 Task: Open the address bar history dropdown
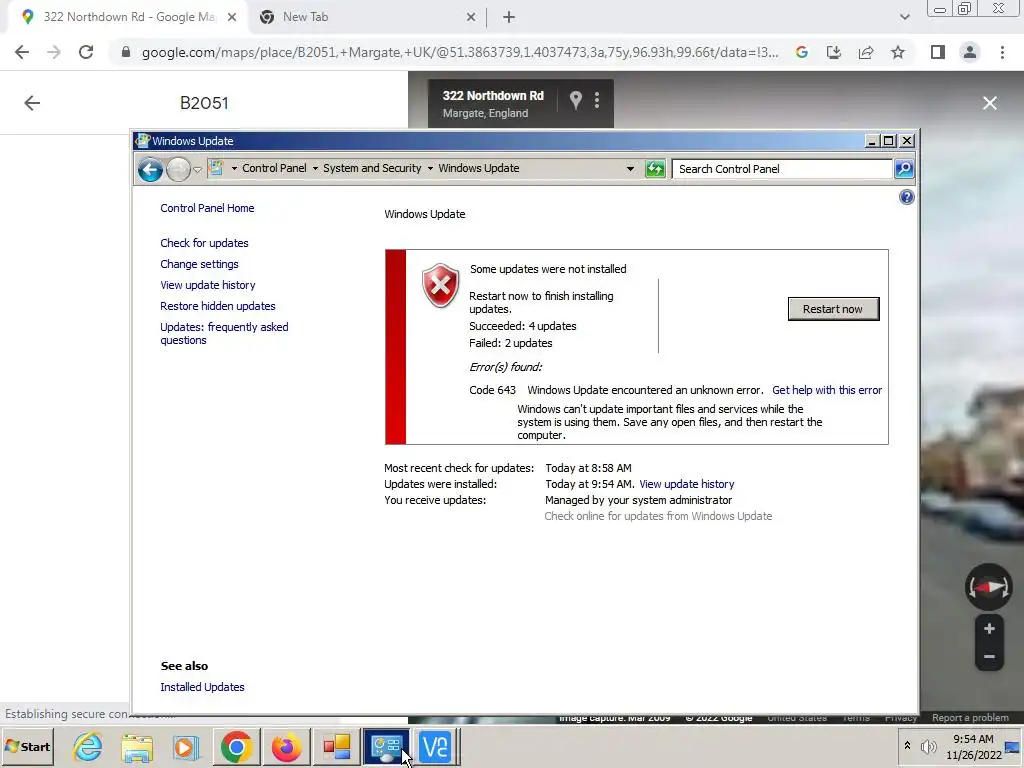click(630, 168)
